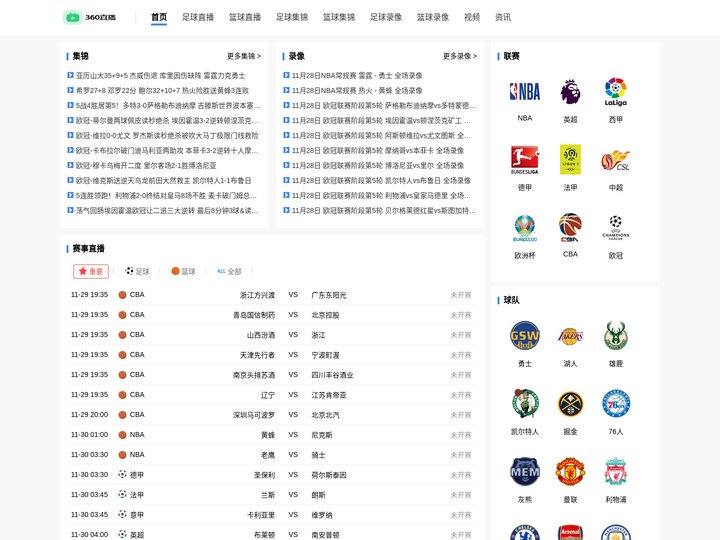Open the Warriors (勇士) team logo
Screen dimensions: 720x540
click(x=524, y=336)
